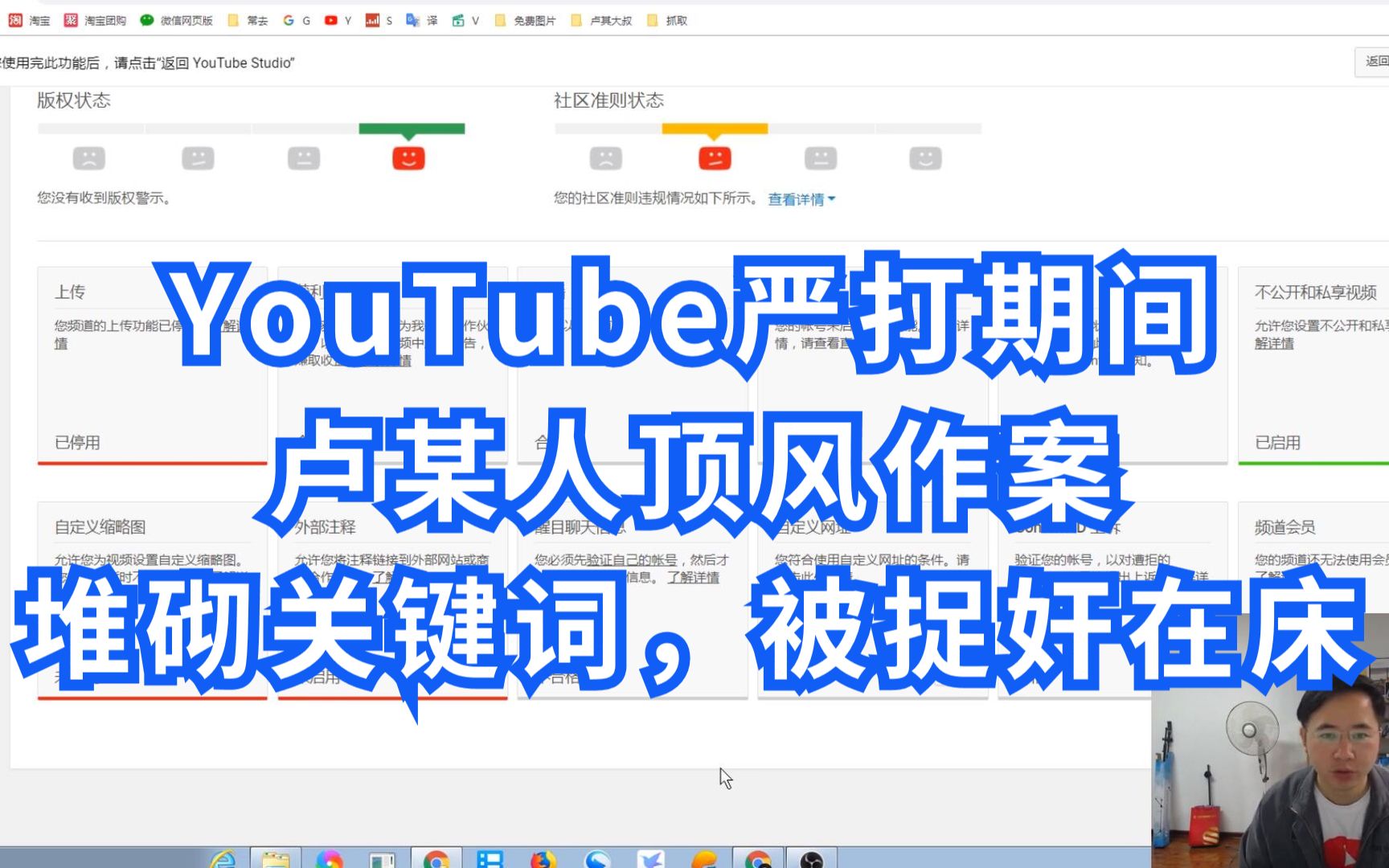Open the 微信网页版 bookmark
This screenshot has height=868, width=1389.
point(176,20)
